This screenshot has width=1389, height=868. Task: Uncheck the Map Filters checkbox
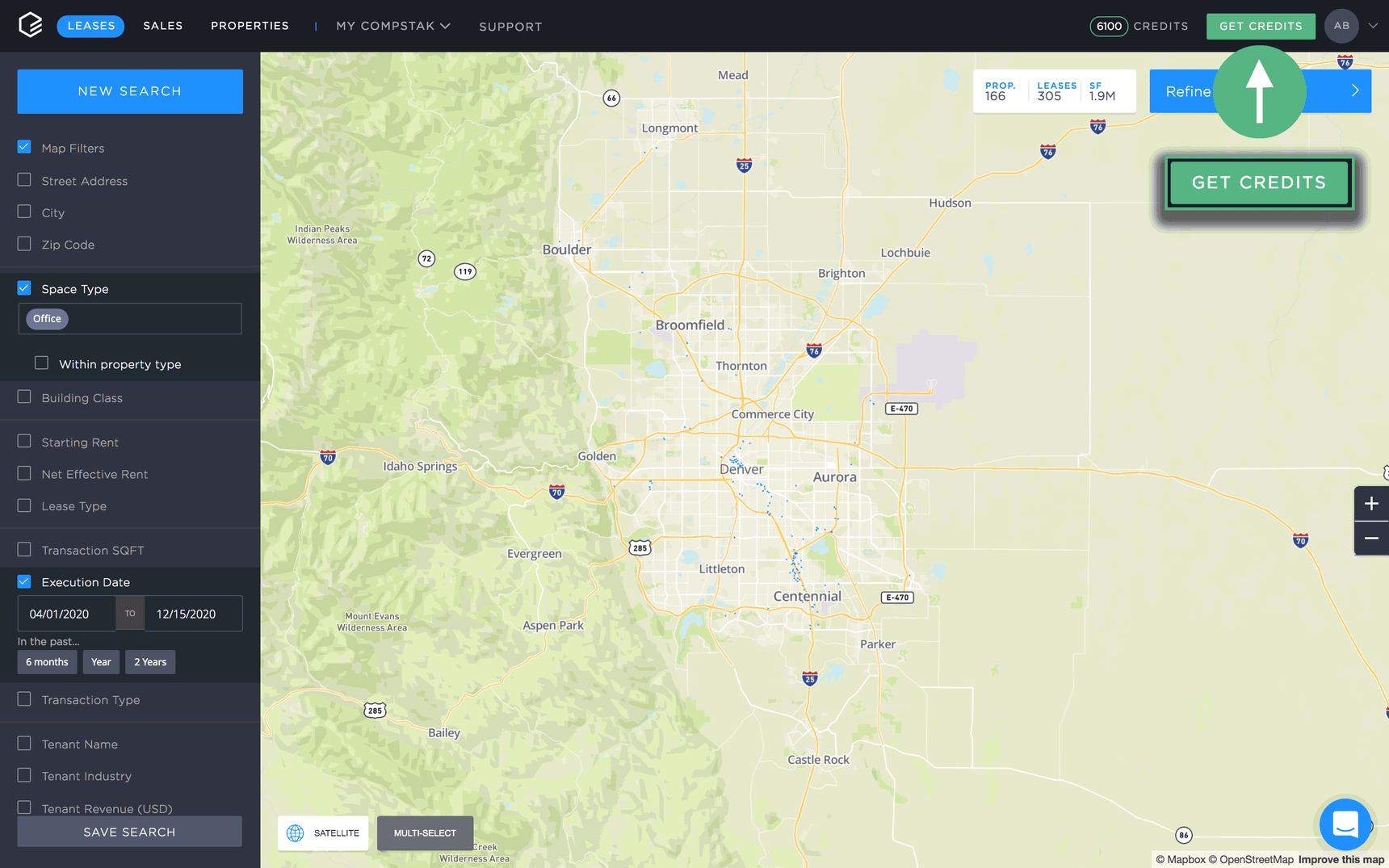click(x=24, y=148)
